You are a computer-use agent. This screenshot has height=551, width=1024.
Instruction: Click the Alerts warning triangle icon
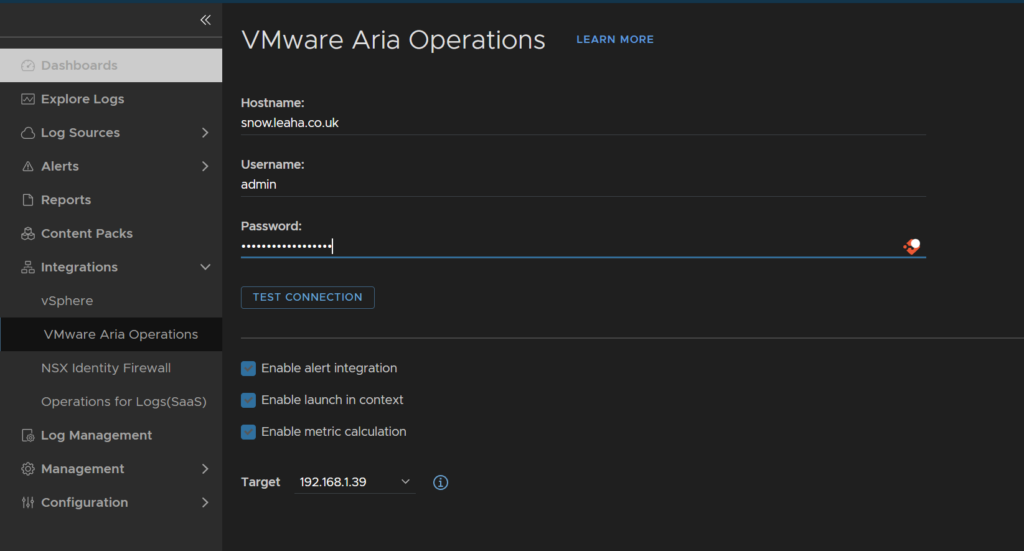click(27, 166)
